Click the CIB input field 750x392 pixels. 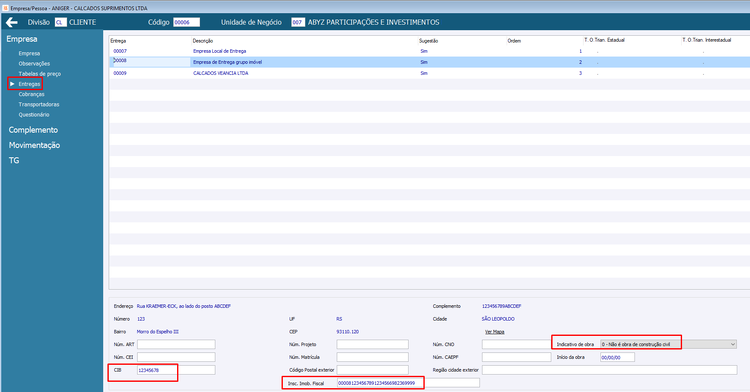click(176, 370)
